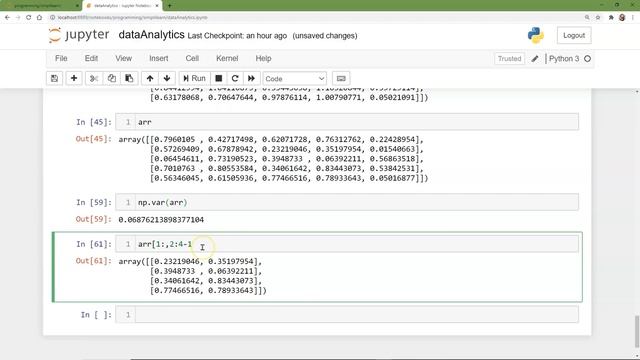Screen dimensions: 640x360
Task: Save notebook with the floppy disk icon
Action: coord(54,78)
